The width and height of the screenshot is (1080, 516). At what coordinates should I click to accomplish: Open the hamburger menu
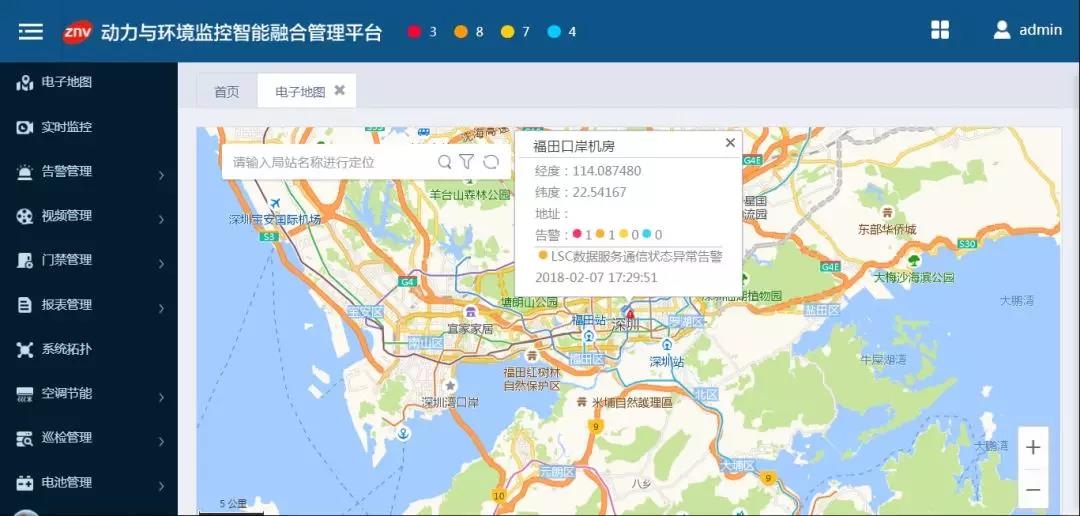pyautogui.click(x=30, y=32)
